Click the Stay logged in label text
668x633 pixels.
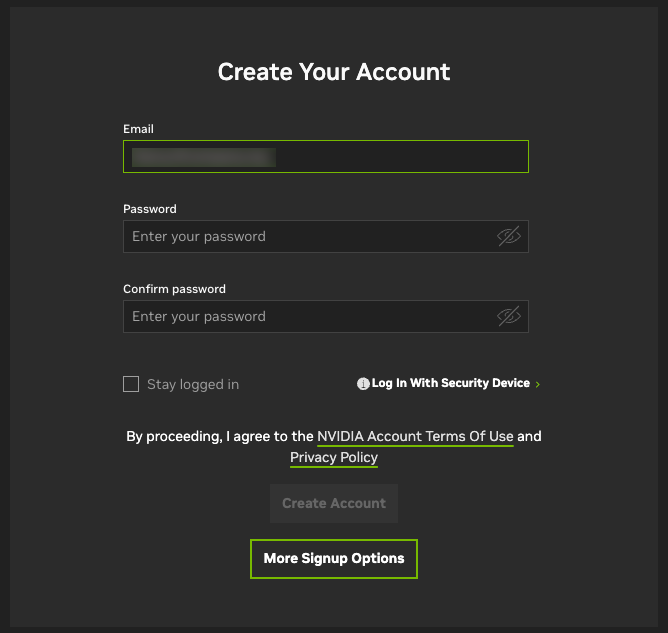coord(193,384)
